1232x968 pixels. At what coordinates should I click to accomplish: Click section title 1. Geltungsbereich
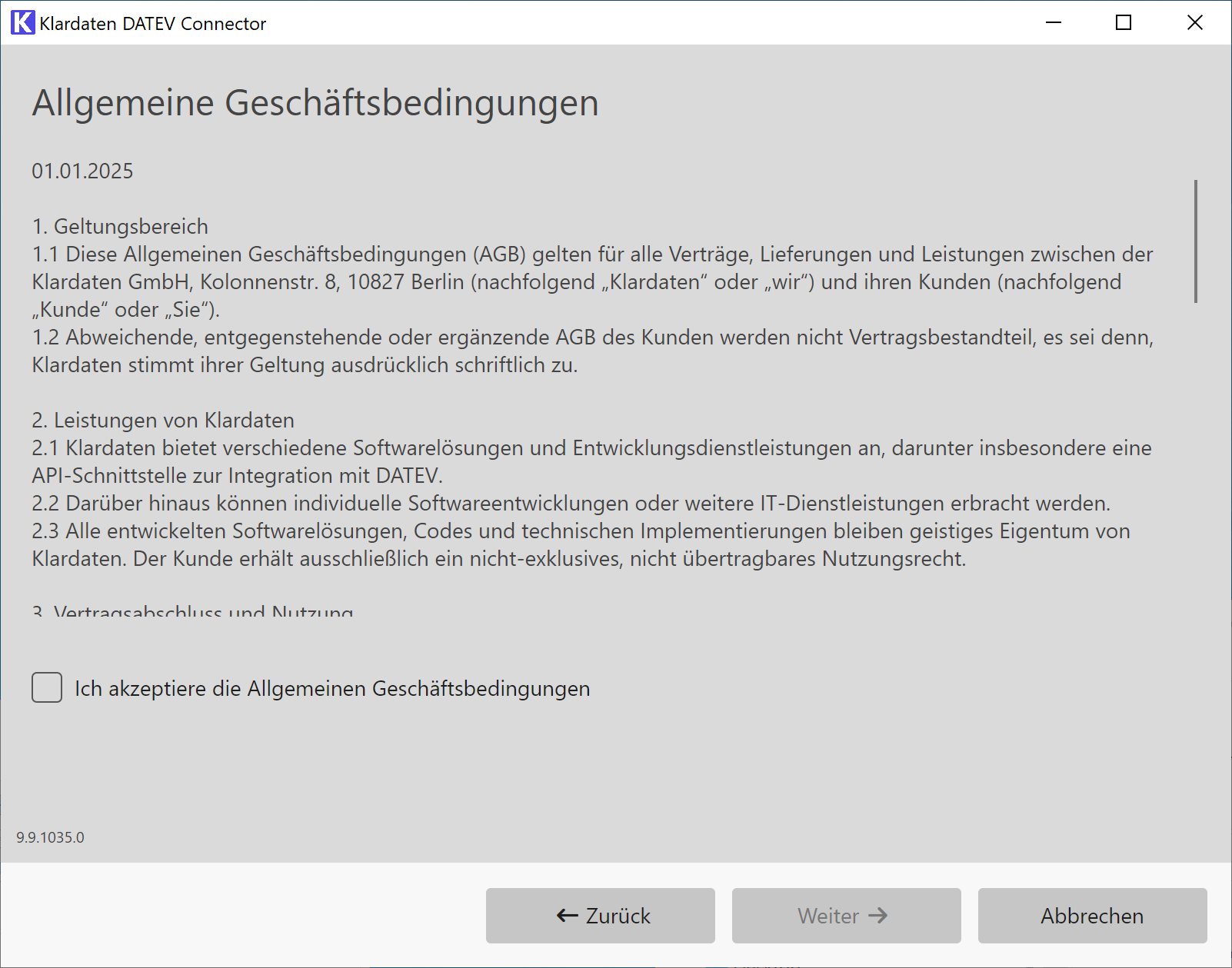point(120,226)
